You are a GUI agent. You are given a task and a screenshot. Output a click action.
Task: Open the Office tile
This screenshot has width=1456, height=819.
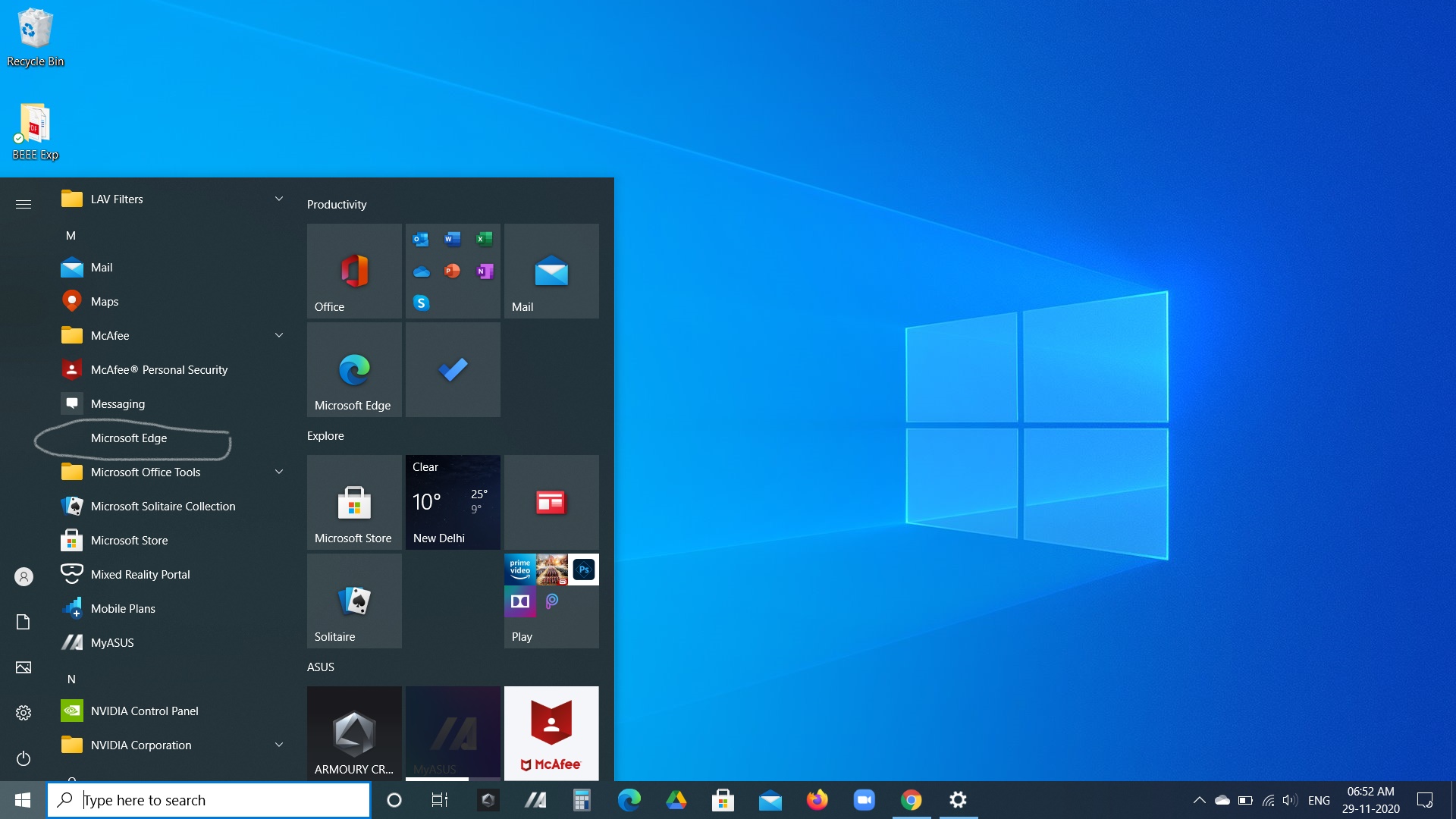[354, 271]
